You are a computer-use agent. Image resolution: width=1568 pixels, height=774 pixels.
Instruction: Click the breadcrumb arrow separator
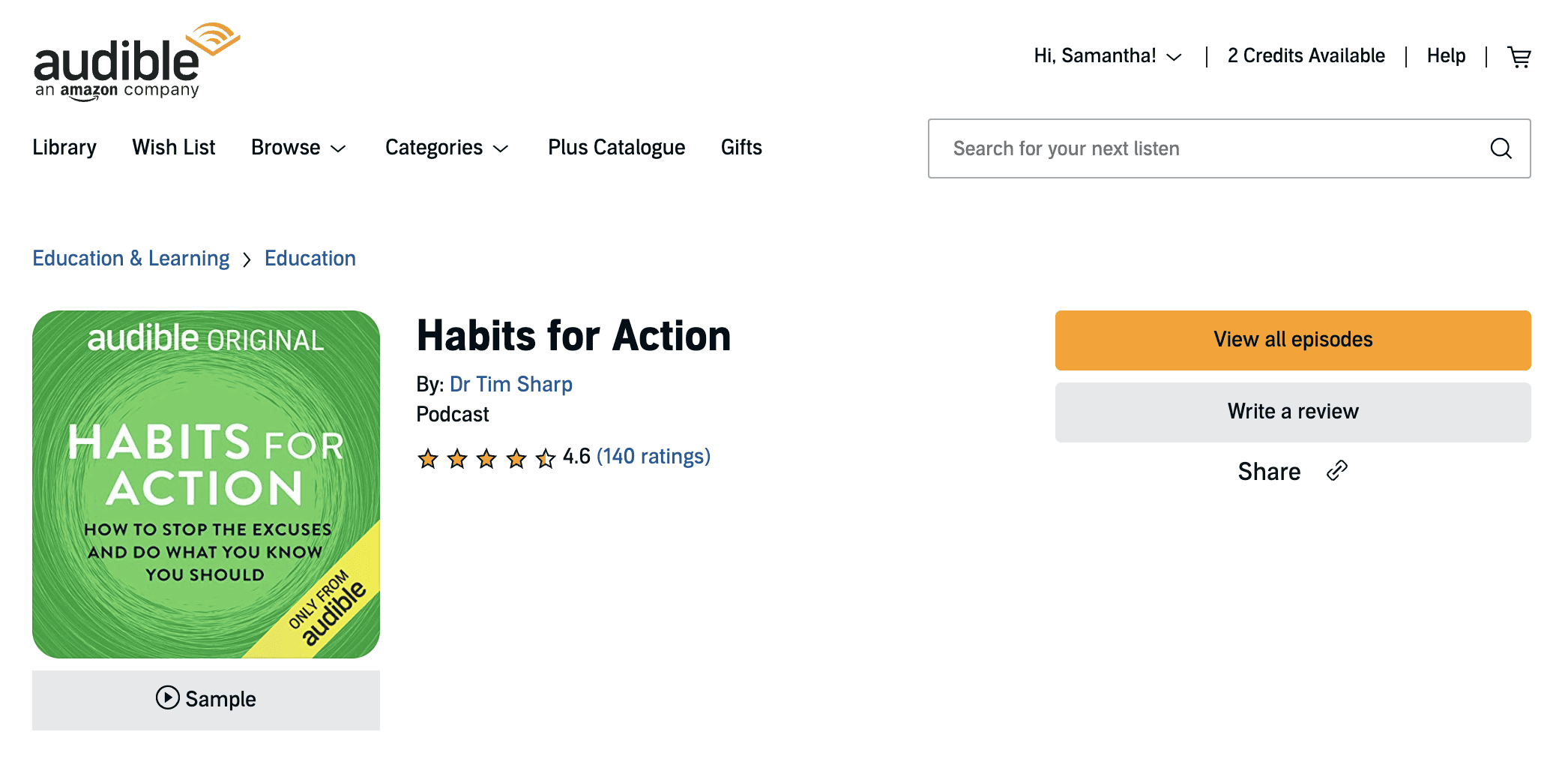point(247,259)
